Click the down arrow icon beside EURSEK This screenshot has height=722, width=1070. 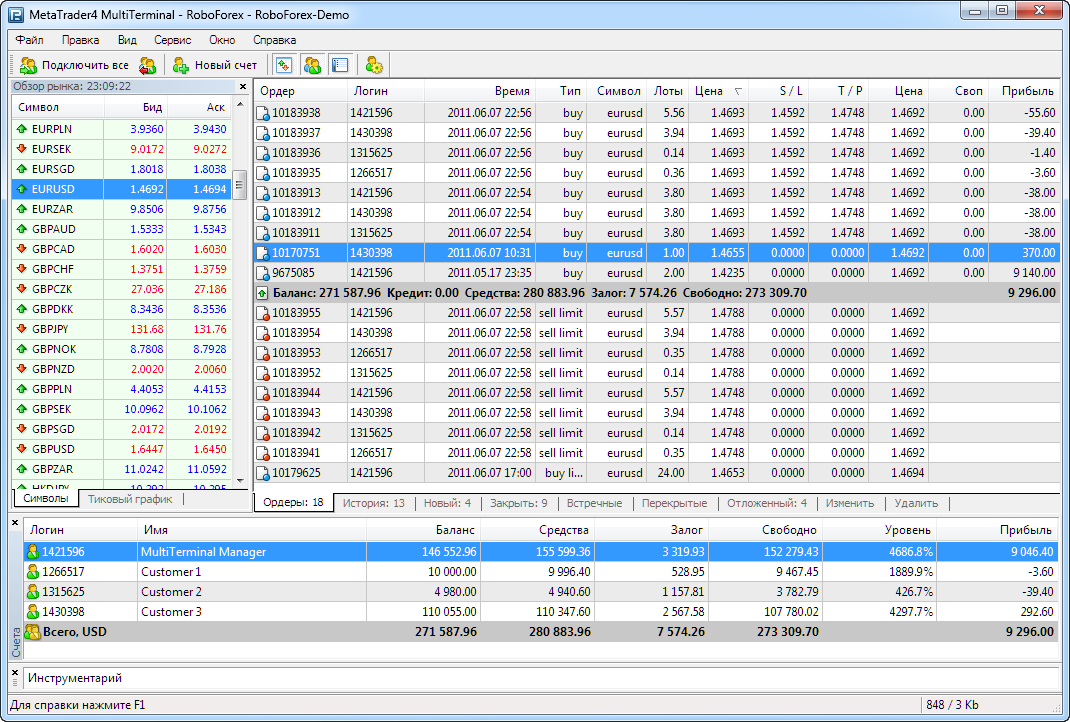coord(22,149)
